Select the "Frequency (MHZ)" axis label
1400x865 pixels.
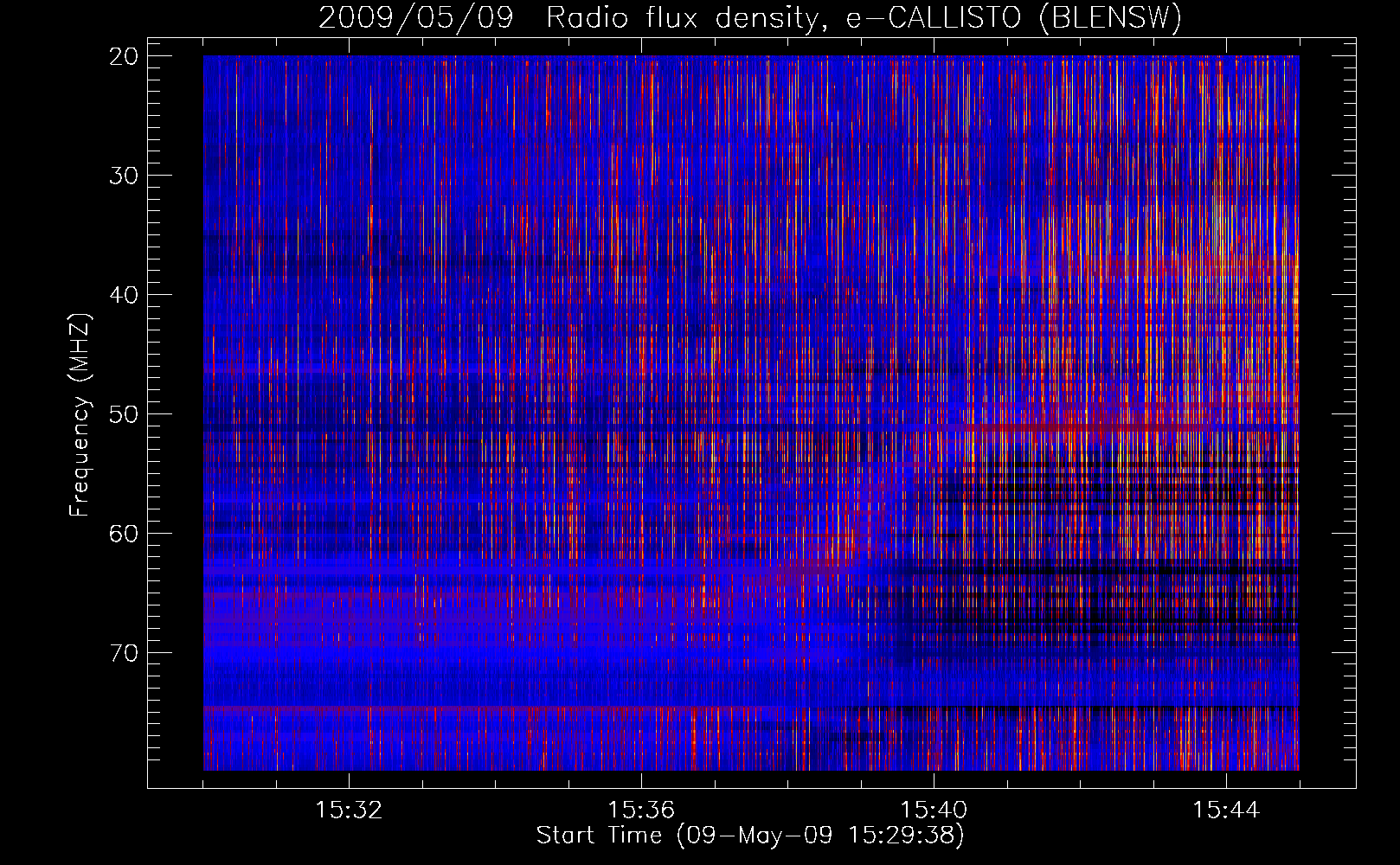(x=80, y=414)
